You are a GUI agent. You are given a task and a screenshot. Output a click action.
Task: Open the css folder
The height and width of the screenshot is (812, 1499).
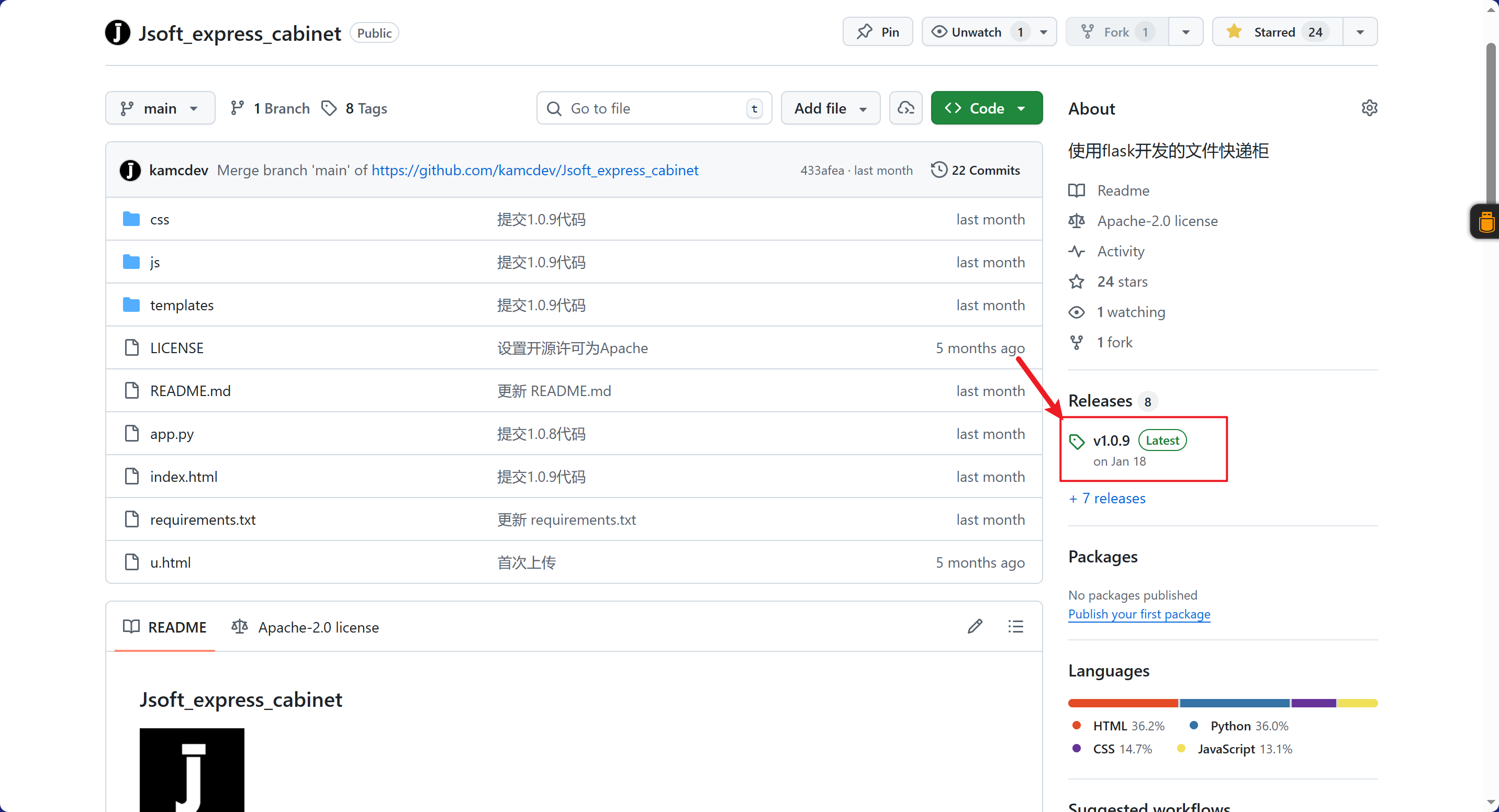tap(160, 219)
